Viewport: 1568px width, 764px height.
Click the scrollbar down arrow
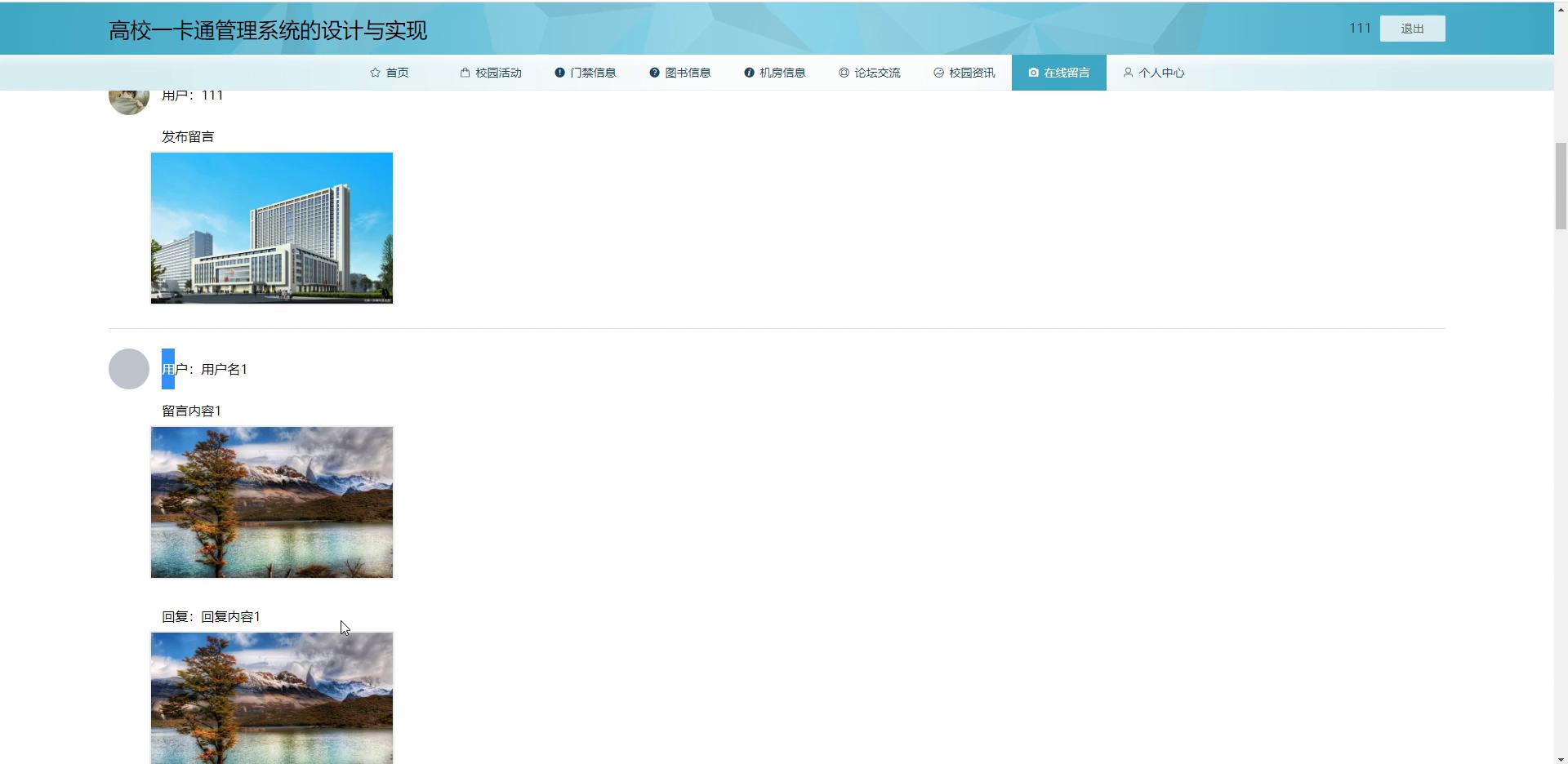pyautogui.click(x=1561, y=758)
